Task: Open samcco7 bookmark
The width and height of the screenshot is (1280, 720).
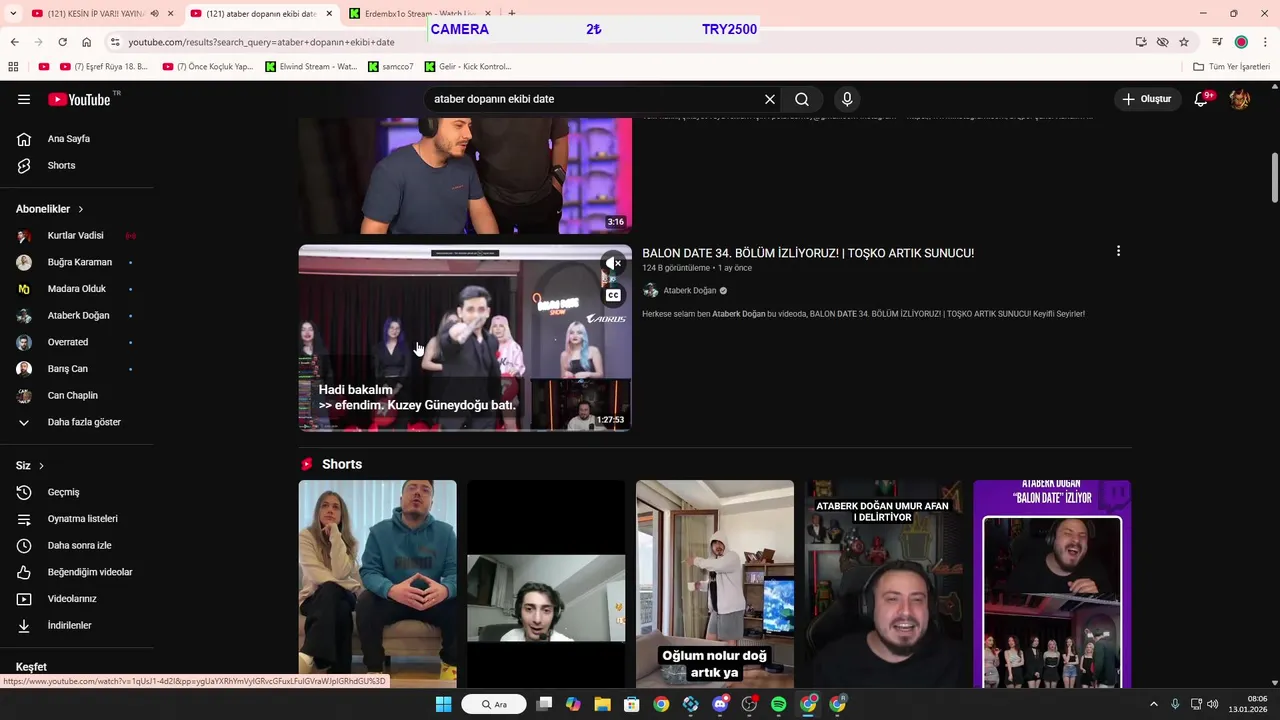Action: click(x=391, y=67)
